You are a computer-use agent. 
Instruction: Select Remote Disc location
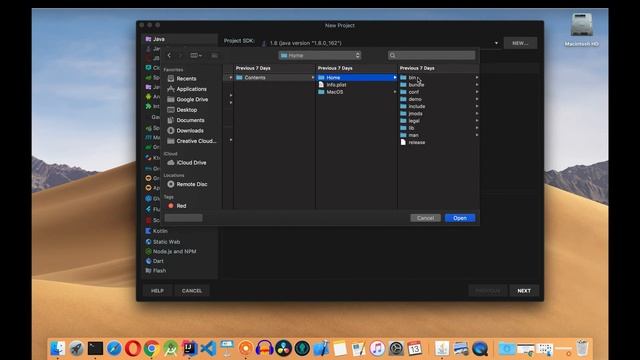(x=187, y=184)
